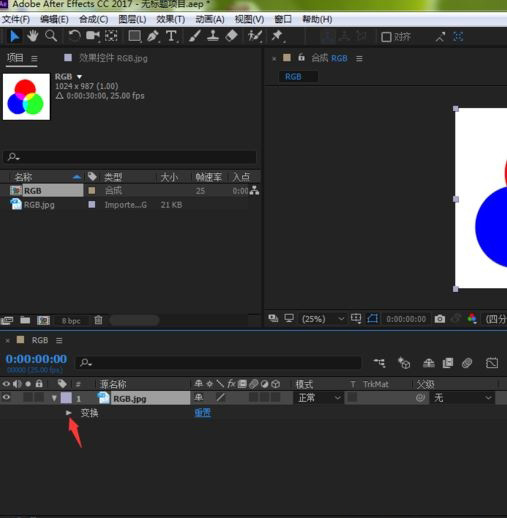
Task: Open the 25% magnification dropdown
Action: [323, 319]
